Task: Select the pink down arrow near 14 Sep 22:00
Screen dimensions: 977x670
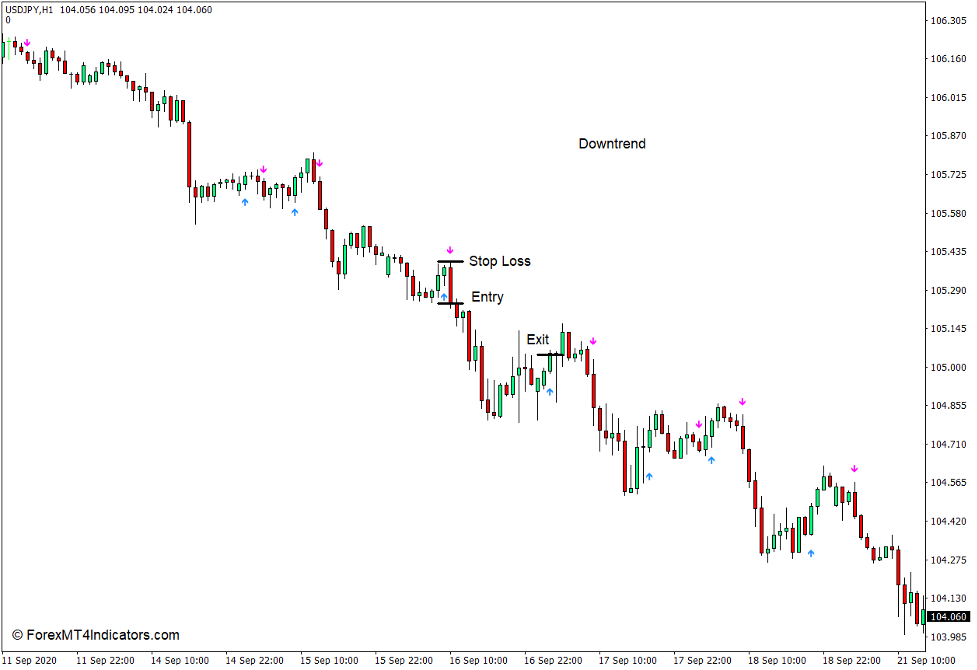Action: pyautogui.click(x=263, y=169)
